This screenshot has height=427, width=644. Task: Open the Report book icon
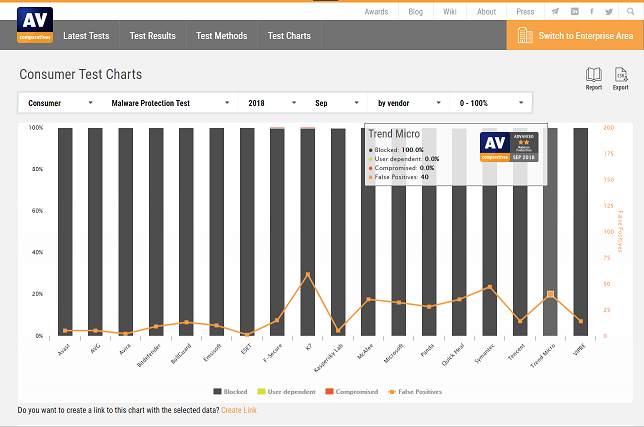click(593, 79)
